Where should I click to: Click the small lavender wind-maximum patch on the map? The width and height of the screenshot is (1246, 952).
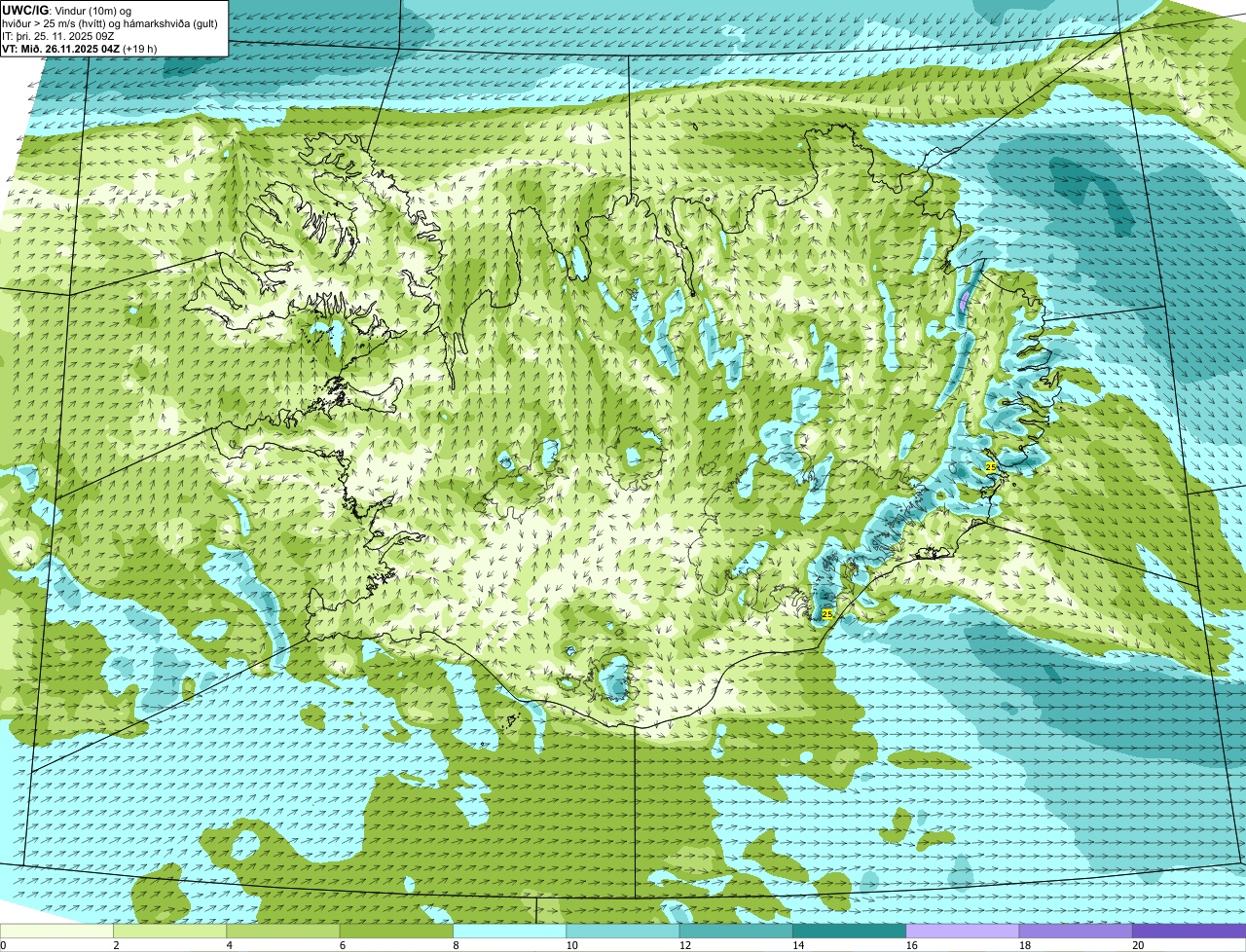tap(965, 300)
